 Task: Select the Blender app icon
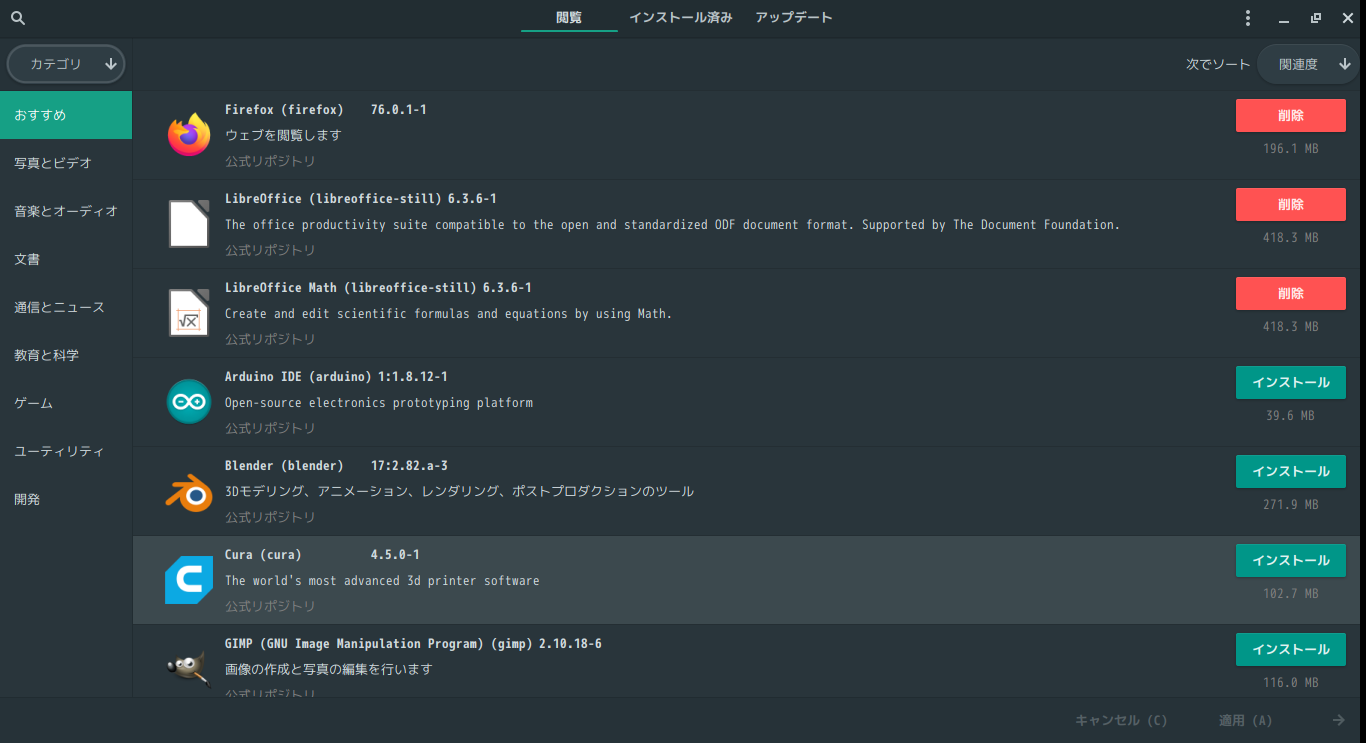pos(189,491)
